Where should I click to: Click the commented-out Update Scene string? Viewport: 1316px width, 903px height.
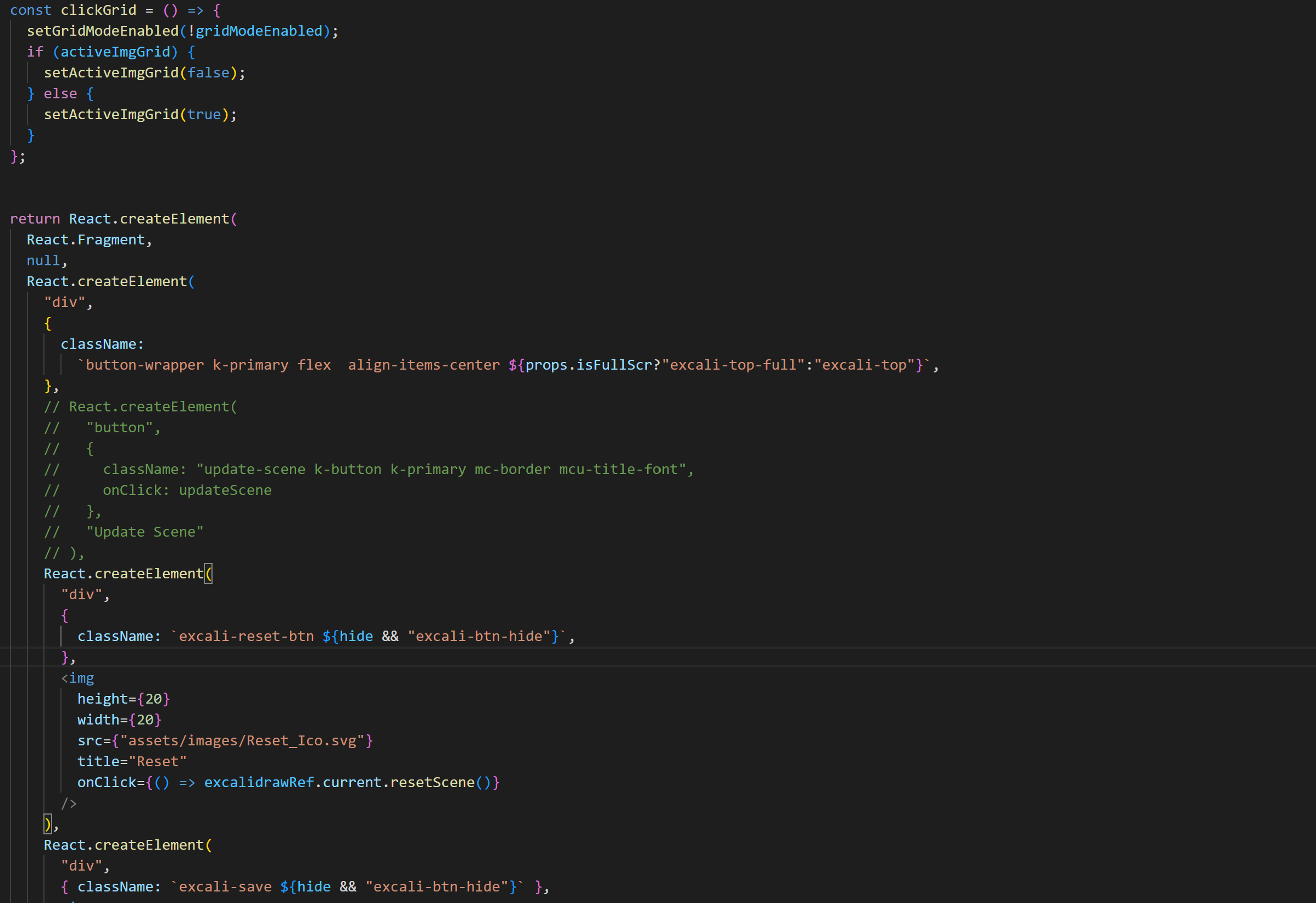[x=145, y=532]
